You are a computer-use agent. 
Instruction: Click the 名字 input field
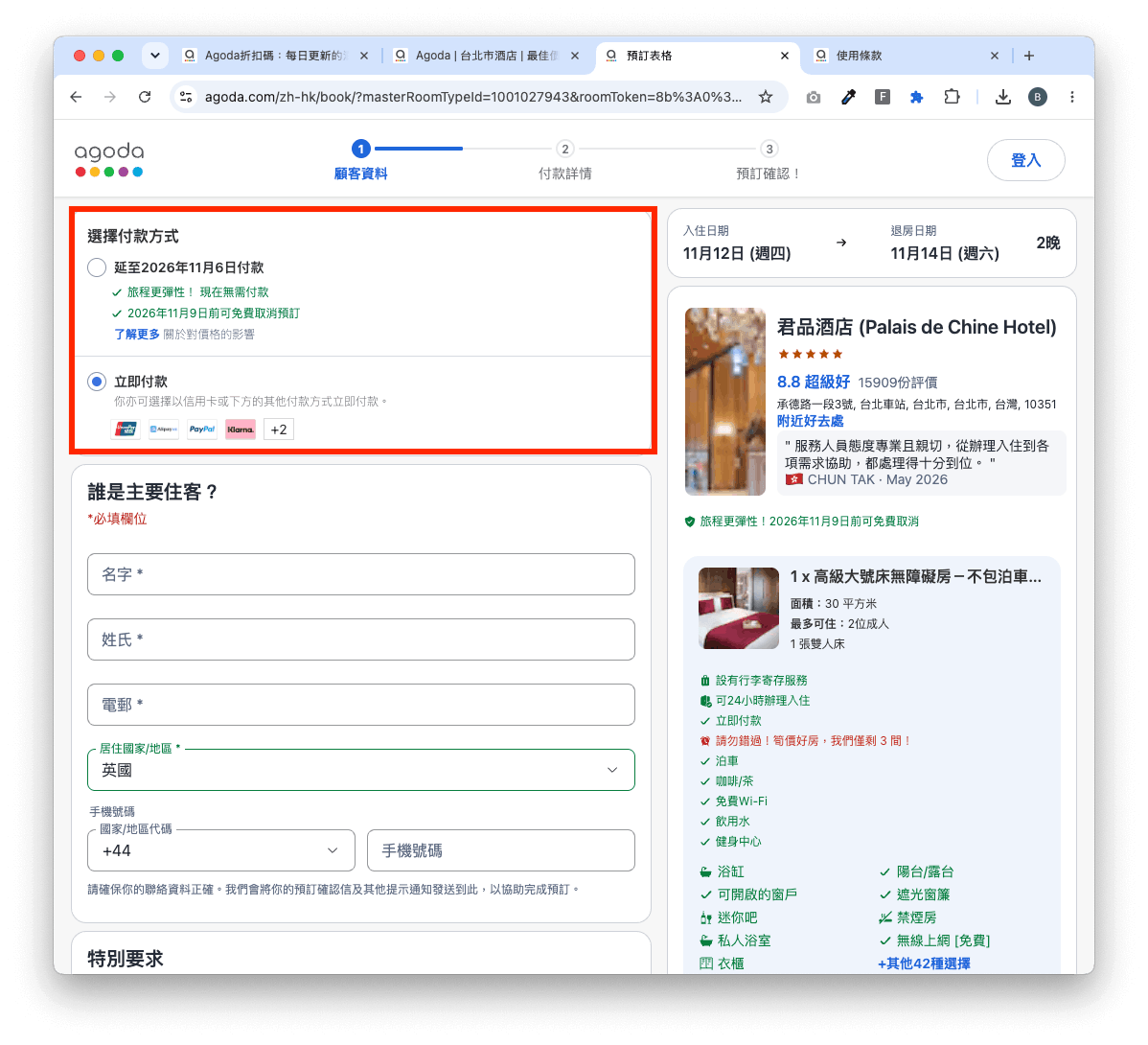tap(361, 574)
